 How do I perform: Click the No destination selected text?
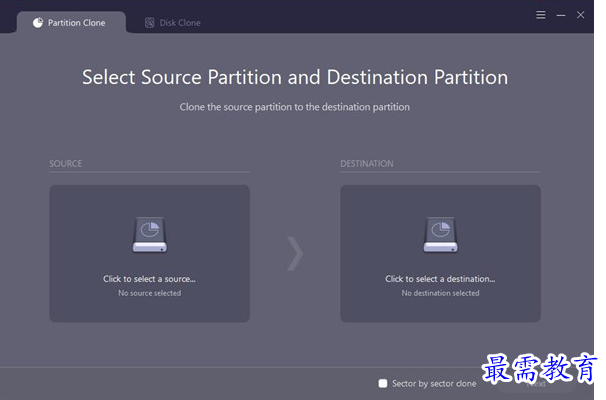[440, 293]
